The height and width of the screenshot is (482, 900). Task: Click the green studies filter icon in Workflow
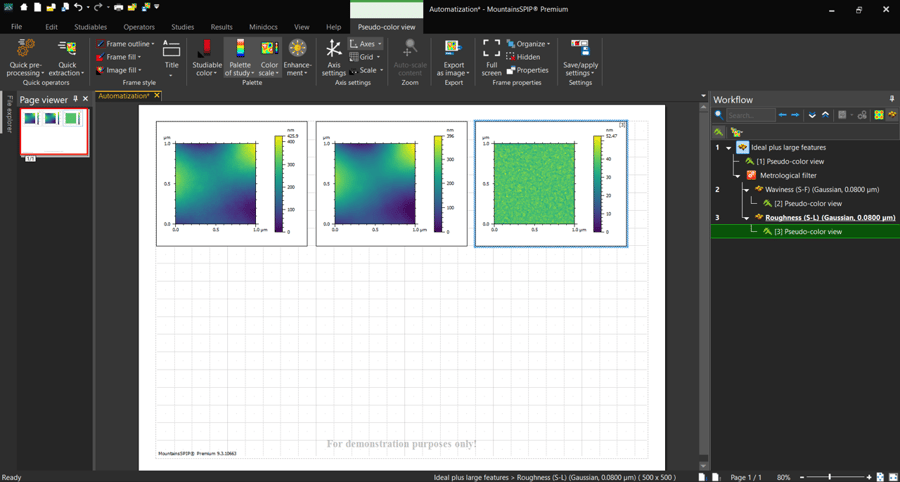718,132
